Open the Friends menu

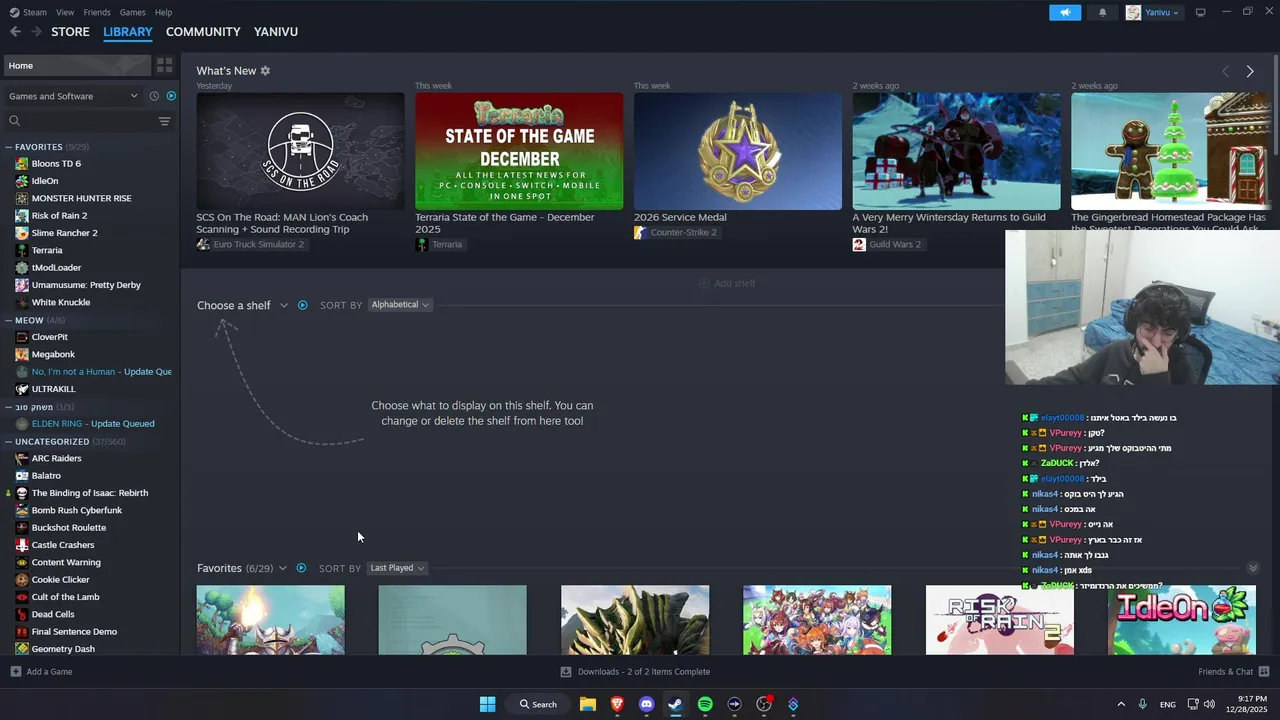click(x=97, y=12)
